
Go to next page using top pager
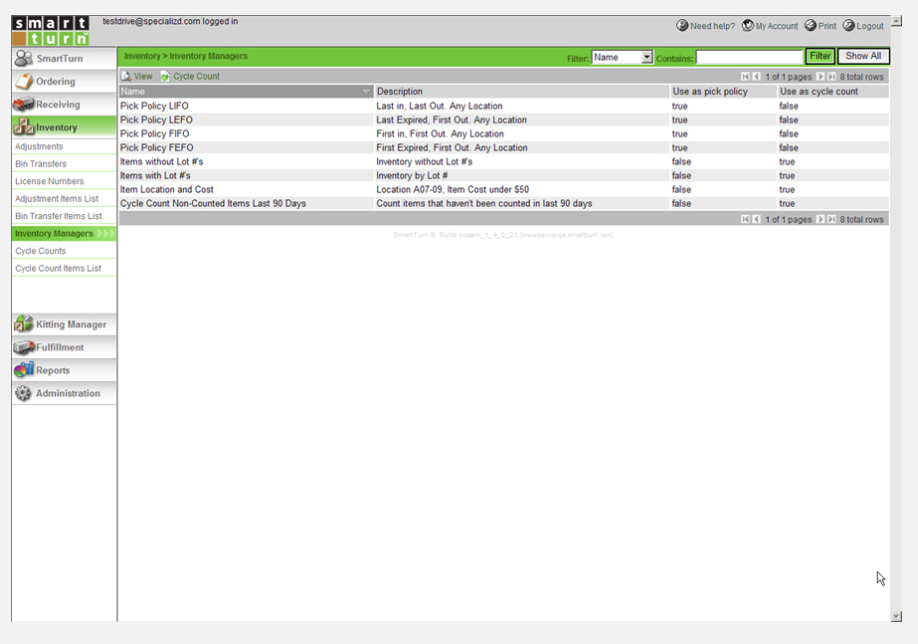pyautogui.click(x=820, y=77)
